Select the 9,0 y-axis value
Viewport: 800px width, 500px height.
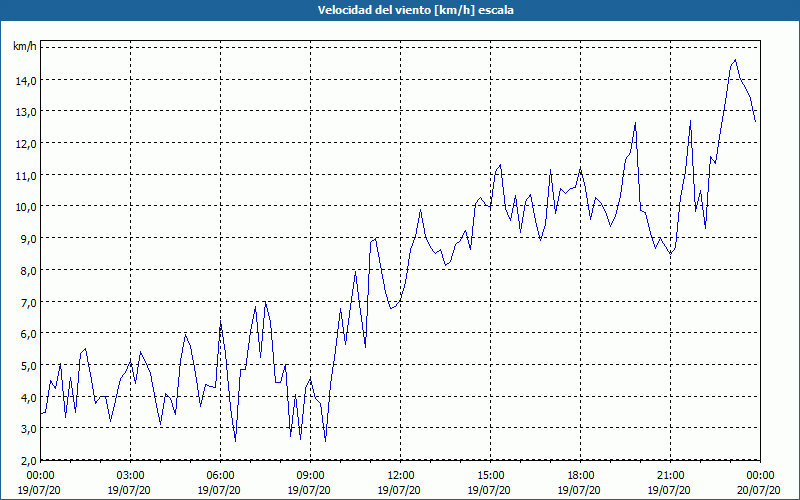pos(29,239)
